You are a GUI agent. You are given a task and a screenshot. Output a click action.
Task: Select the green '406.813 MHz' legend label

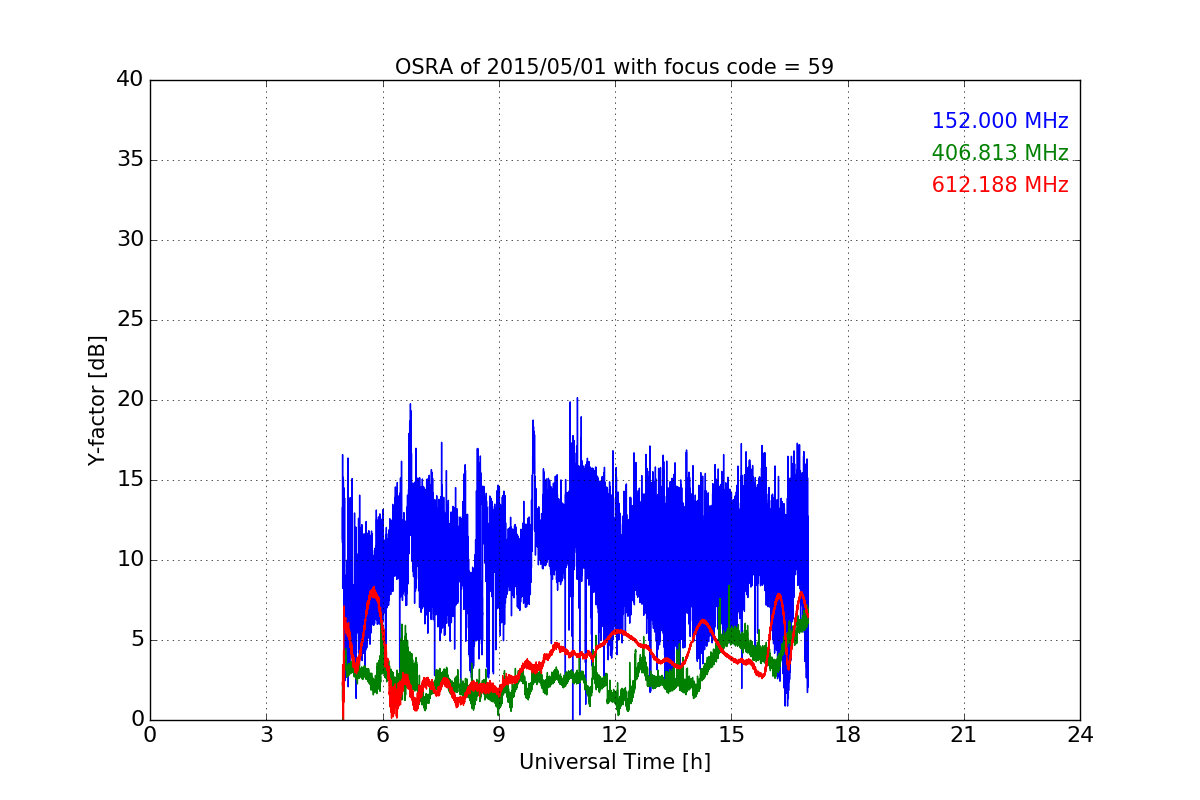coord(1000,153)
